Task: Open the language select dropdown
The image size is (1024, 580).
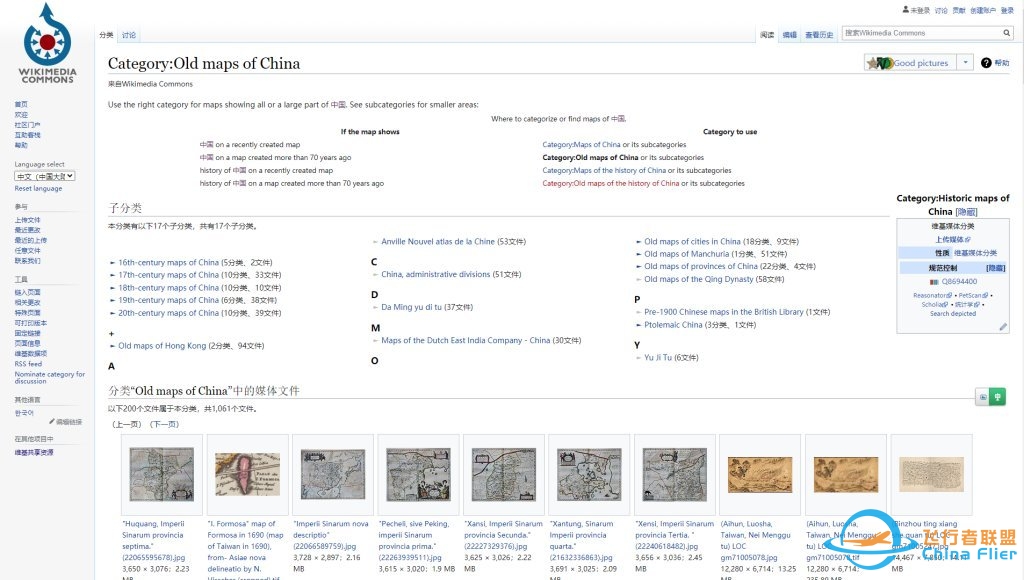Action: pos(45,176)
